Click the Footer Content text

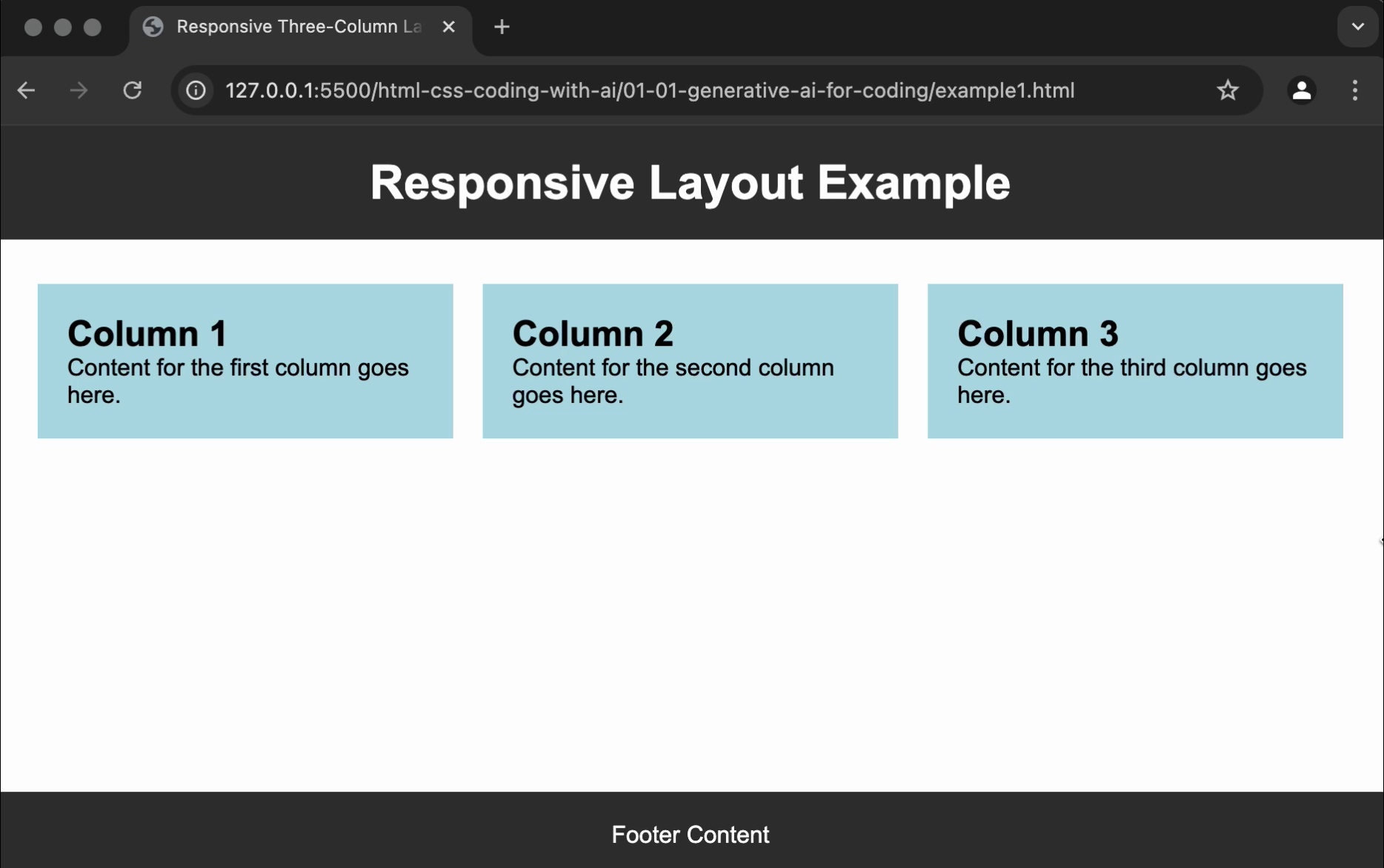[691, 835]
